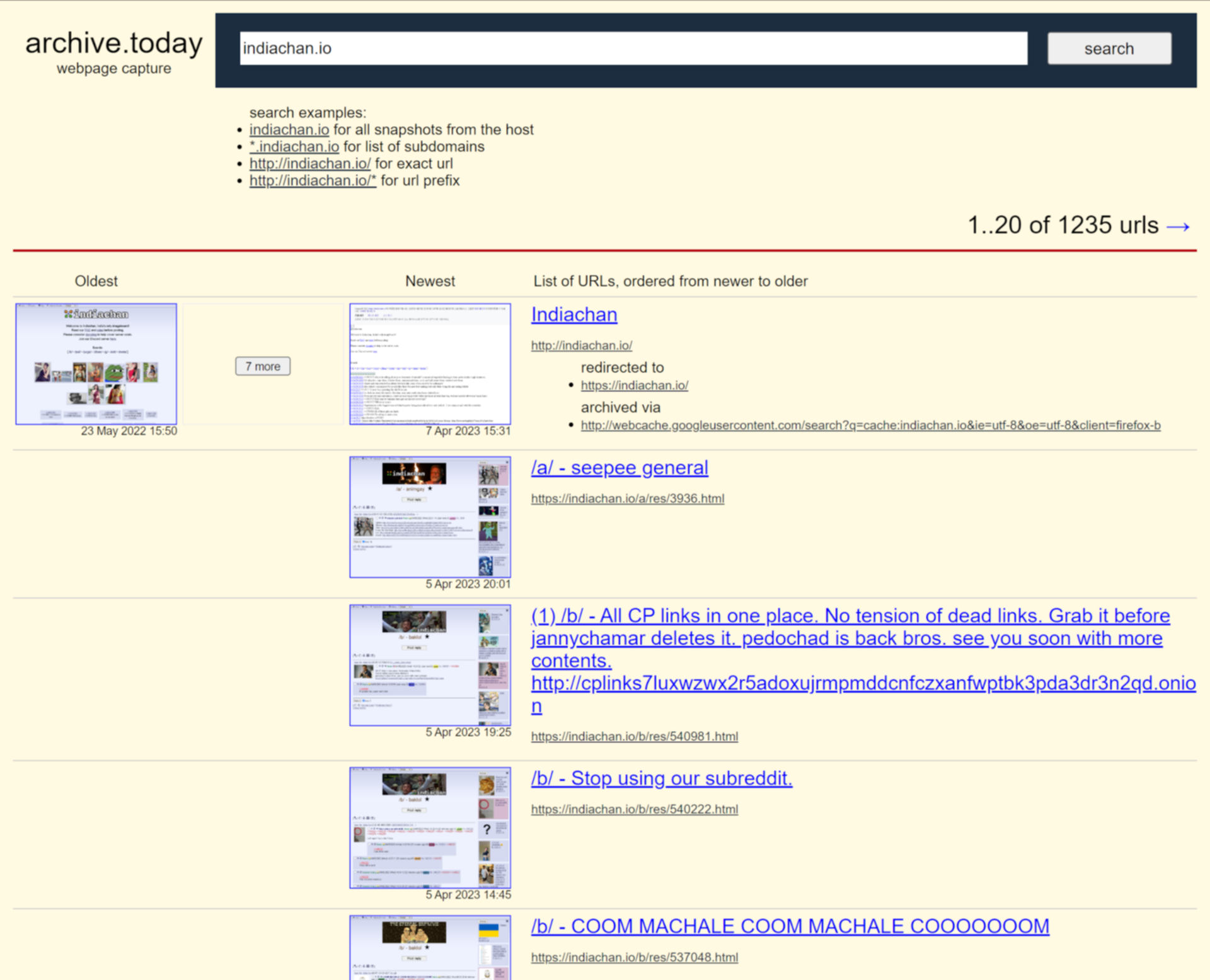The height and width of the screenshot is (980, 1210).
Task: Click the 'Oldest' column header
Action: [x=96, y=281]
